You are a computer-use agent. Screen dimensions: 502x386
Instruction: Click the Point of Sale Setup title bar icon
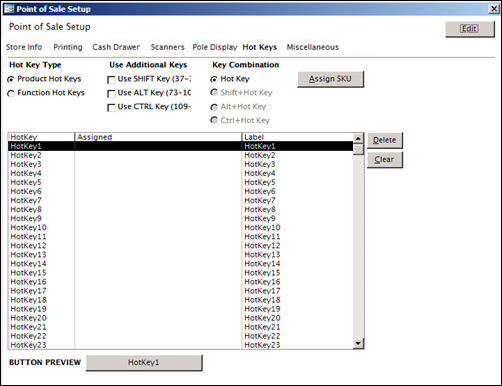coord(9,9)
